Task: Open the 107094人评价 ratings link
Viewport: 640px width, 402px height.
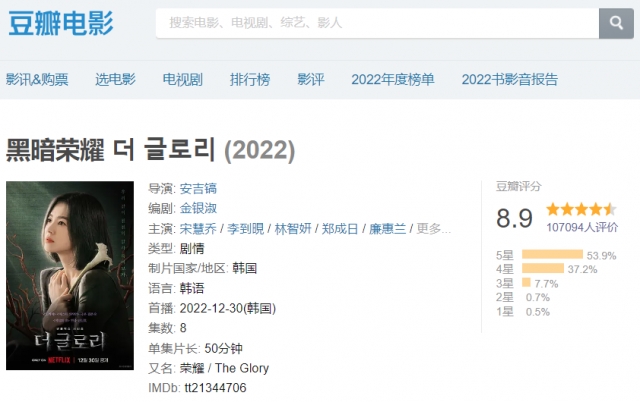Action: point(582,227)
